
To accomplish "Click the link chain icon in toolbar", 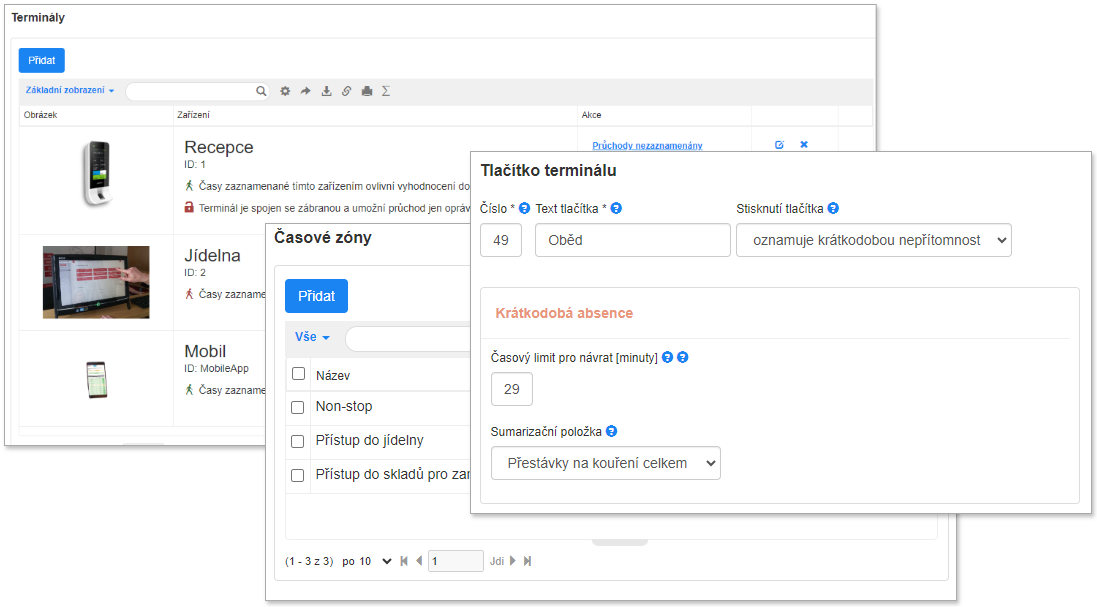I will 346,91.
